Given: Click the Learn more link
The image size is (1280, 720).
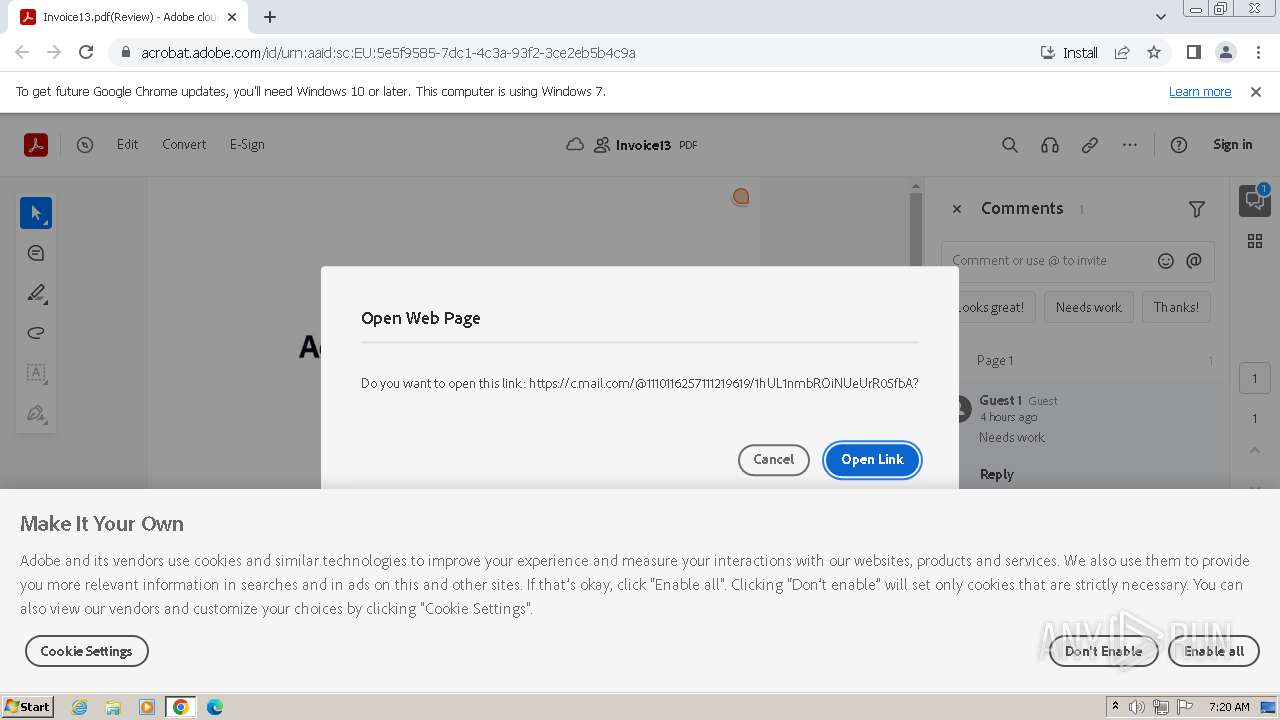Looking at the screenshot, I should pyautogui.click(x=1200, y=91).
